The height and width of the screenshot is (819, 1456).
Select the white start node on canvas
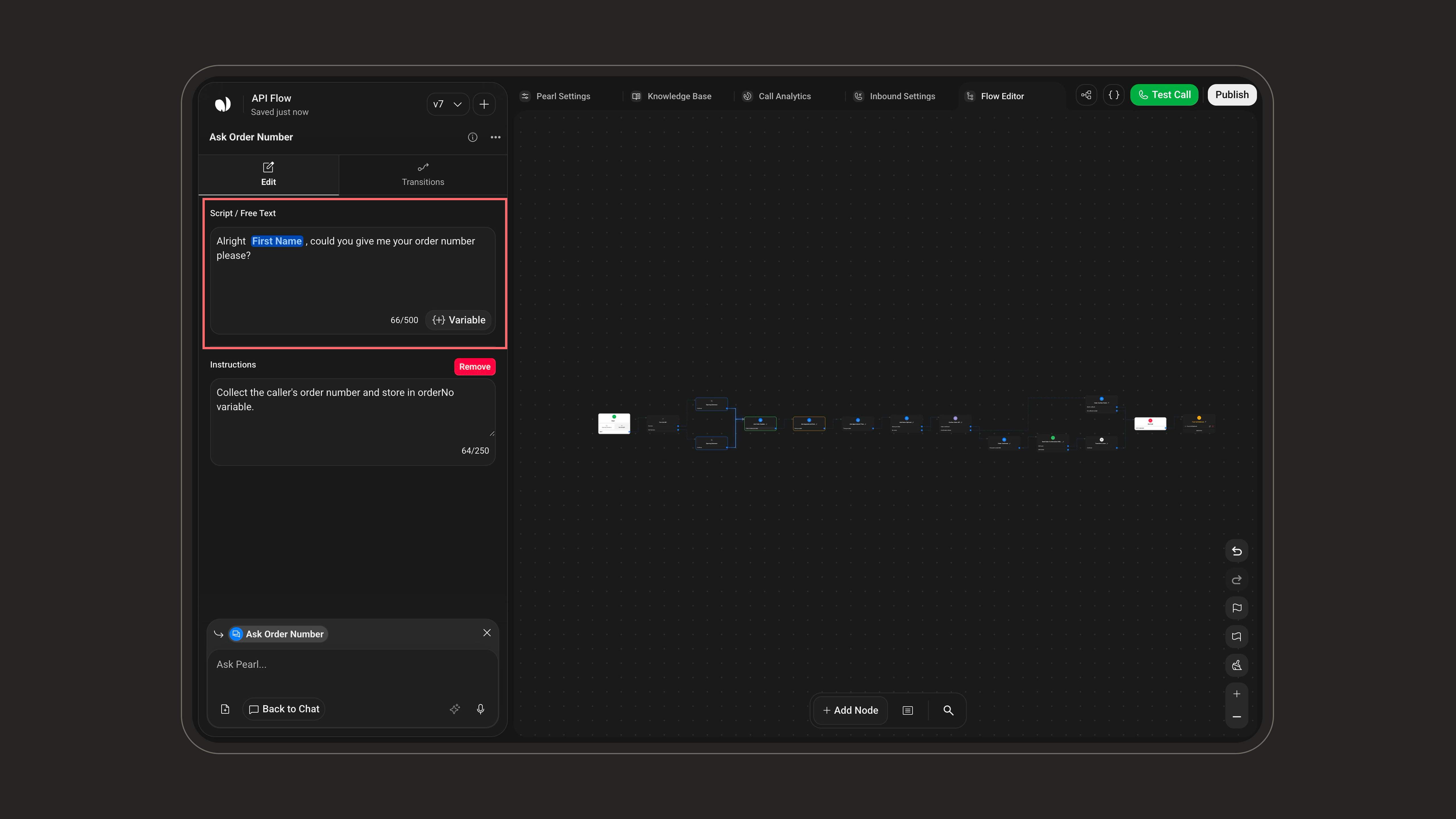click(x=614, y=424)
